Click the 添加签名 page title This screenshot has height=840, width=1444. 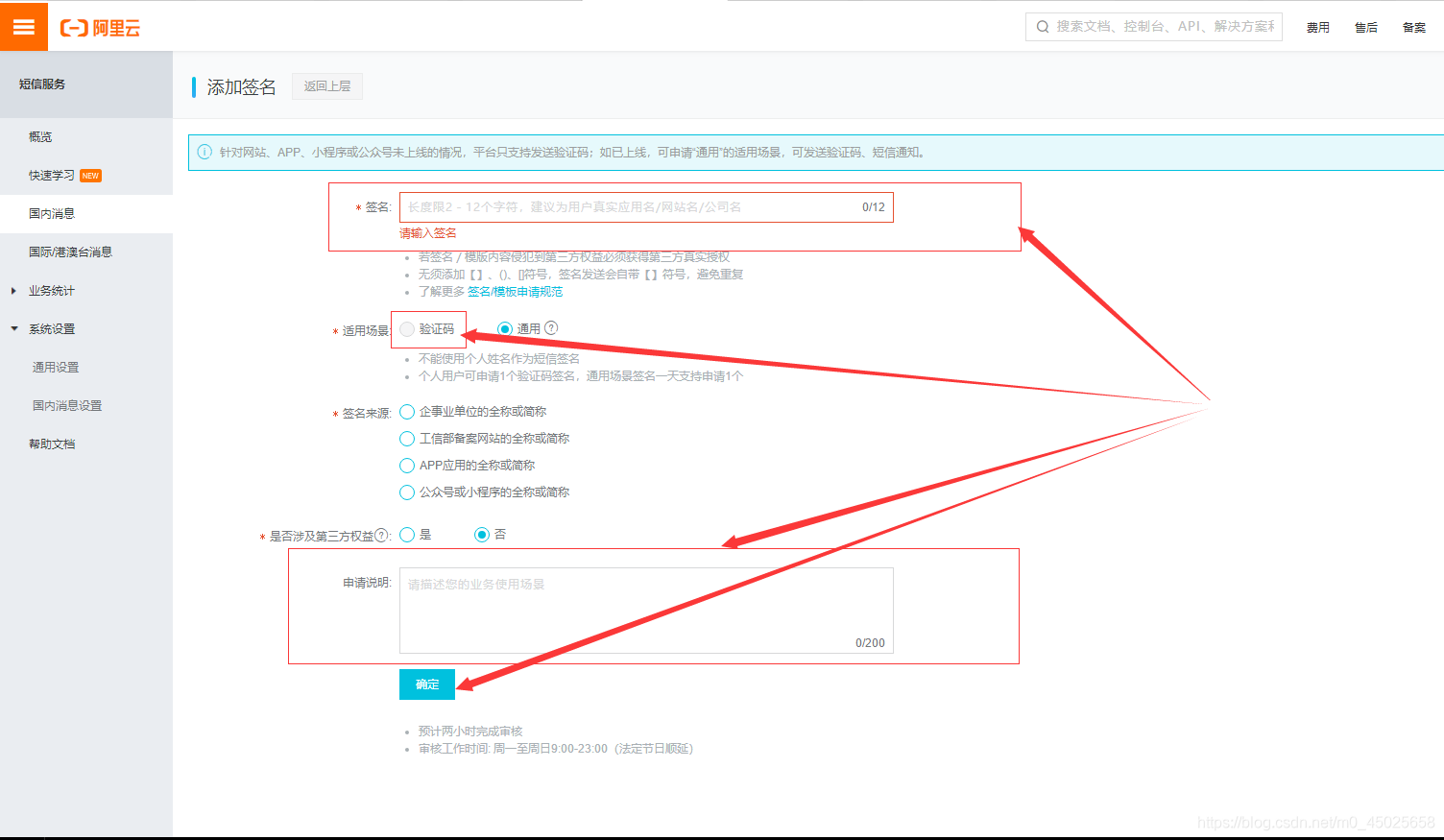(x=242, y=87)
